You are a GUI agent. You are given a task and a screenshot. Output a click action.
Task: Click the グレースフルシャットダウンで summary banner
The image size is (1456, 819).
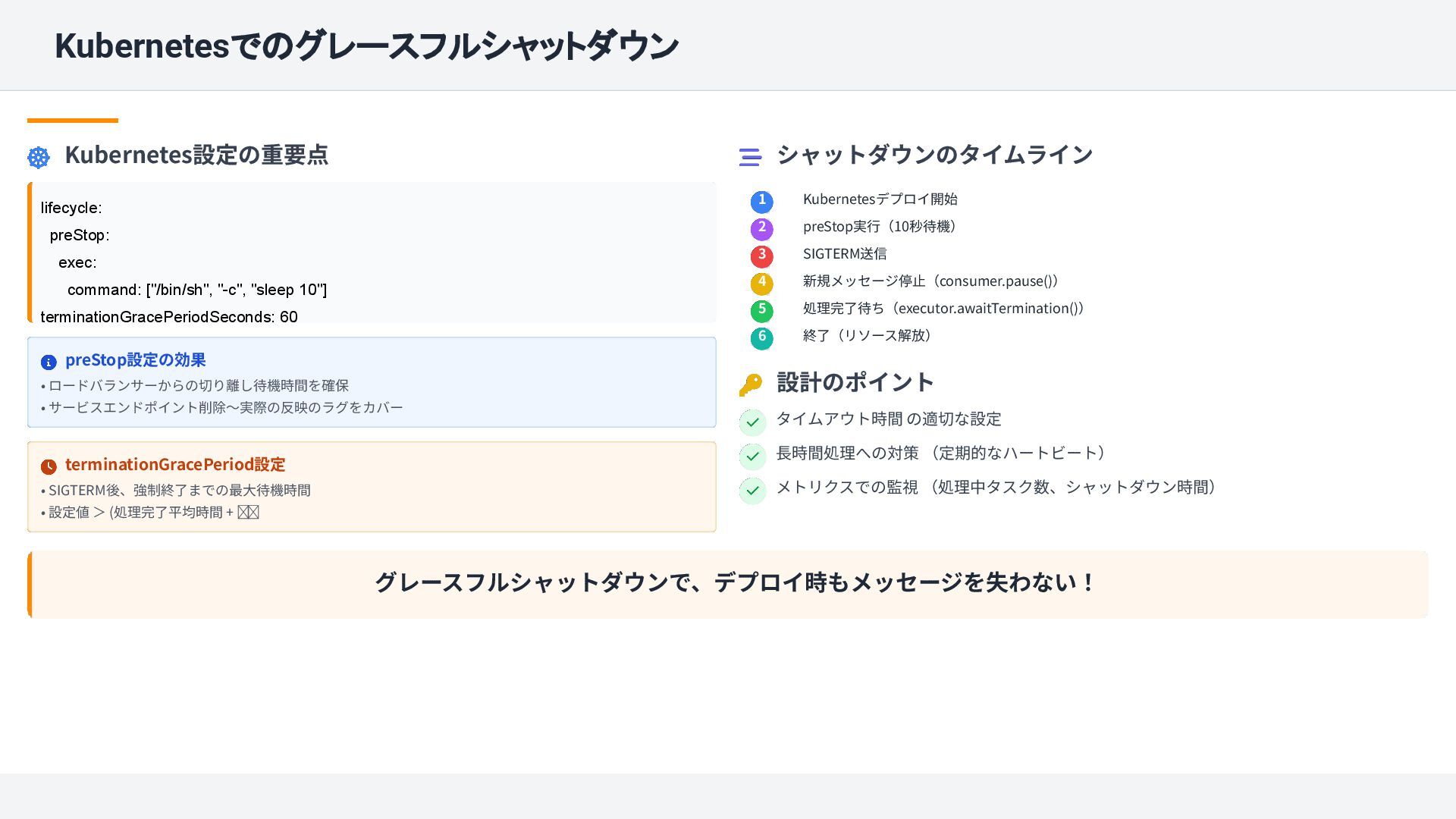coord(734,582)
